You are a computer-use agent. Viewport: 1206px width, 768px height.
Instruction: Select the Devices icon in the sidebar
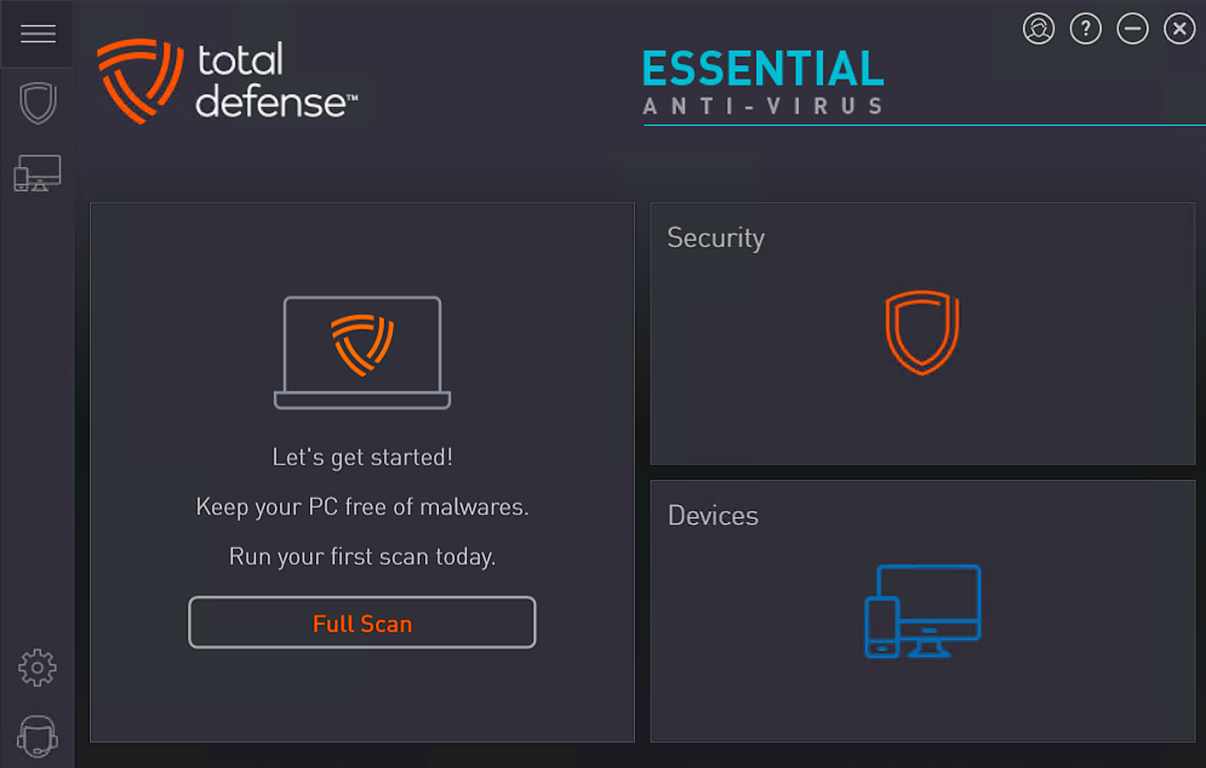(x=37, y=172)
